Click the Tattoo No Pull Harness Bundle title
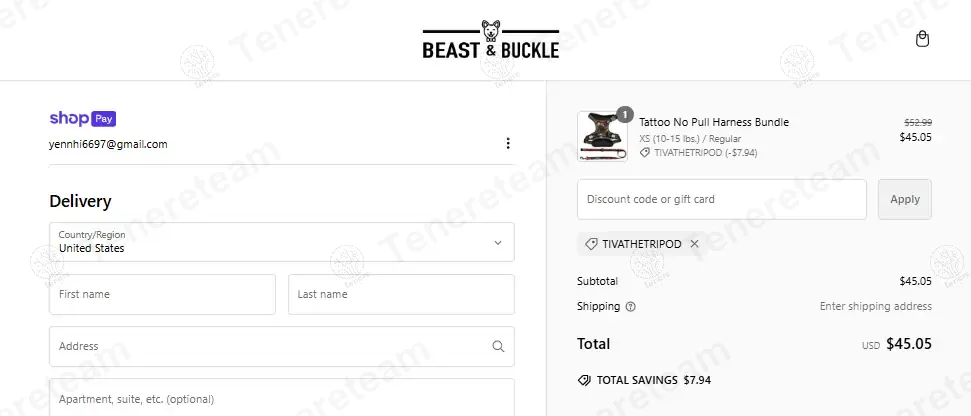The width and height of the screenshot is (971, 416). 714,122
